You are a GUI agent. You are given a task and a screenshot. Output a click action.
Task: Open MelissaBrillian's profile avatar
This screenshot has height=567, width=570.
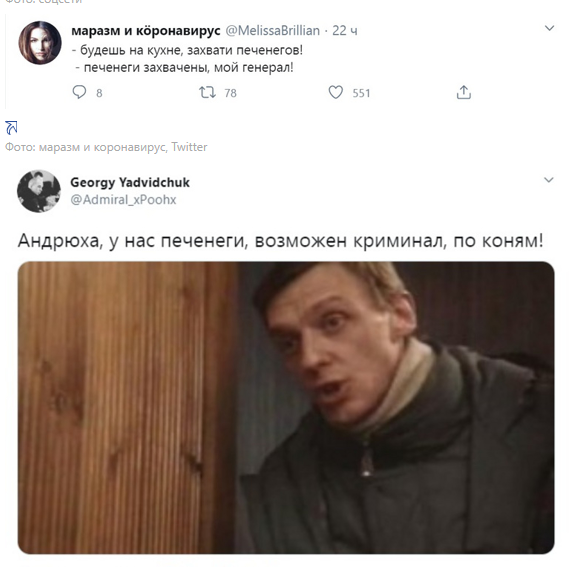pos(40,43)
